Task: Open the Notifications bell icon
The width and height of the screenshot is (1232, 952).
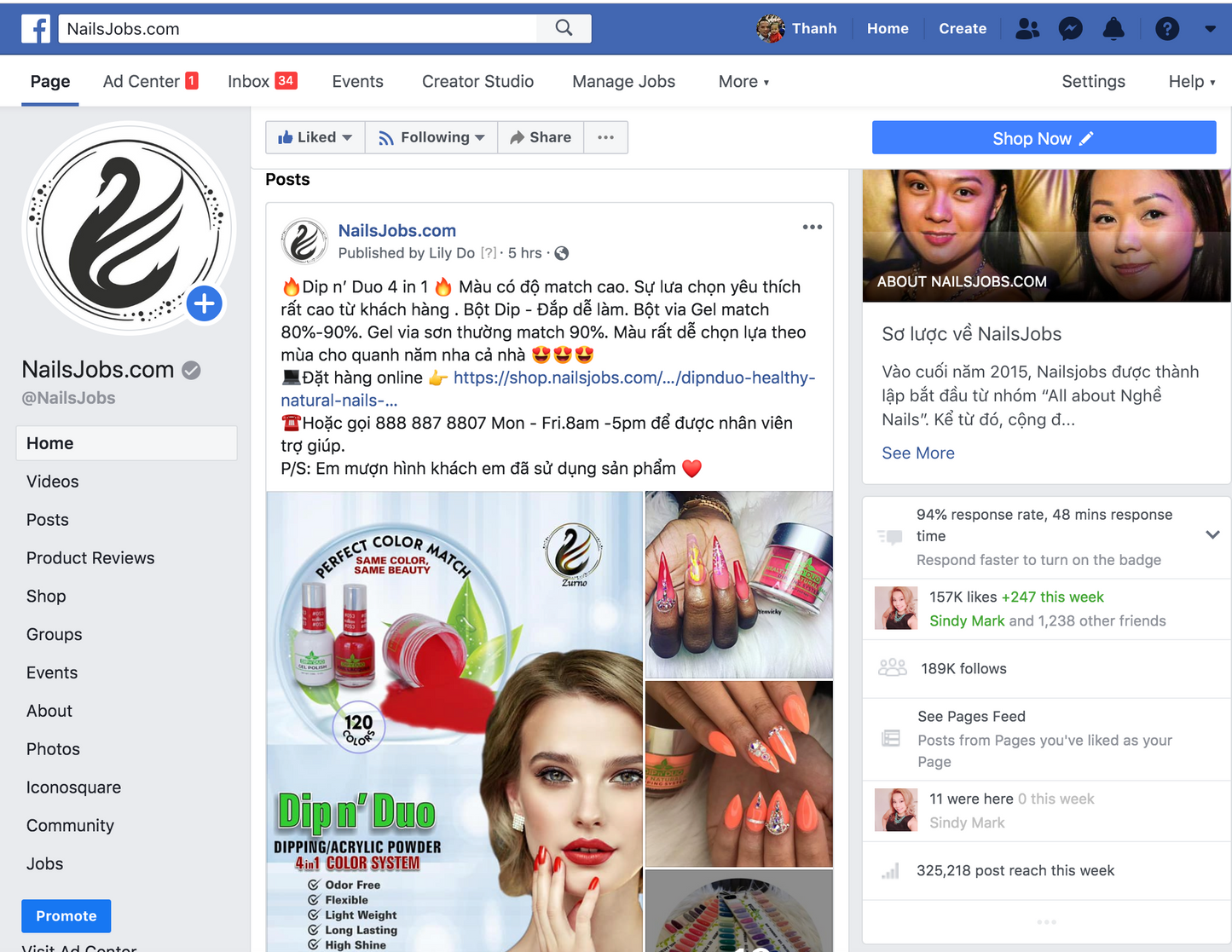Action: coord(1113,28)
